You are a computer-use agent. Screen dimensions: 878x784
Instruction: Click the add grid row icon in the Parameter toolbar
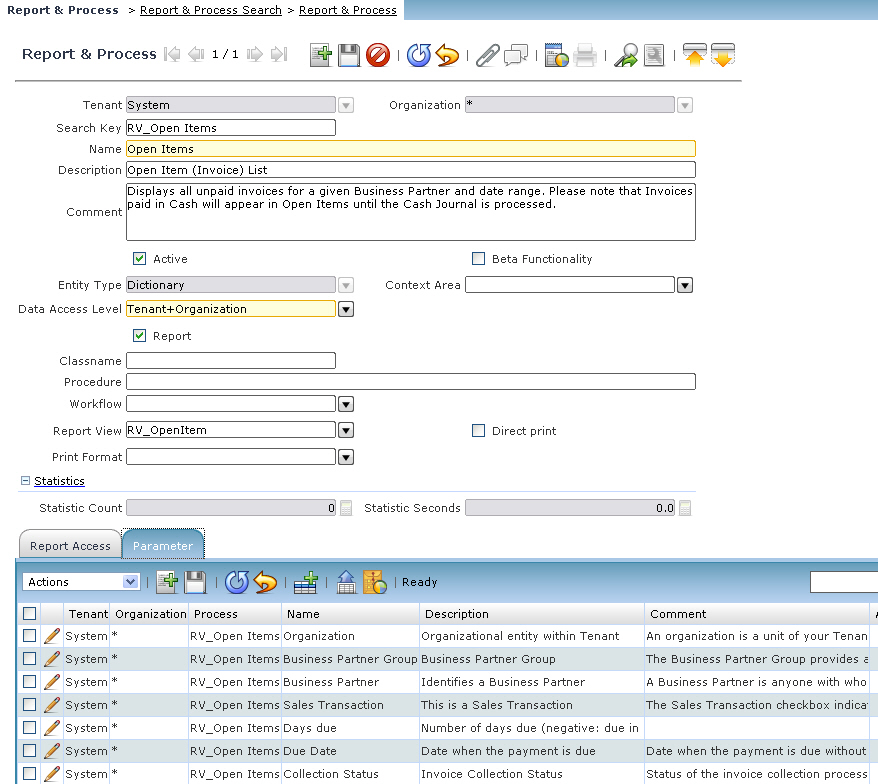305,582
